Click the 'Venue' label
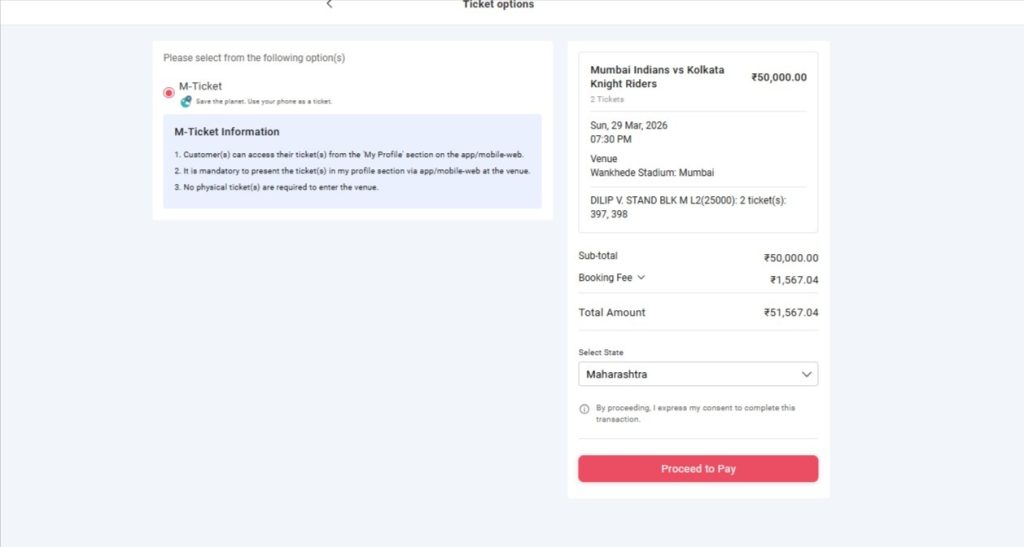Image resolution: width=1024 pixels, height=547 pixels. (x=603, y=159)
